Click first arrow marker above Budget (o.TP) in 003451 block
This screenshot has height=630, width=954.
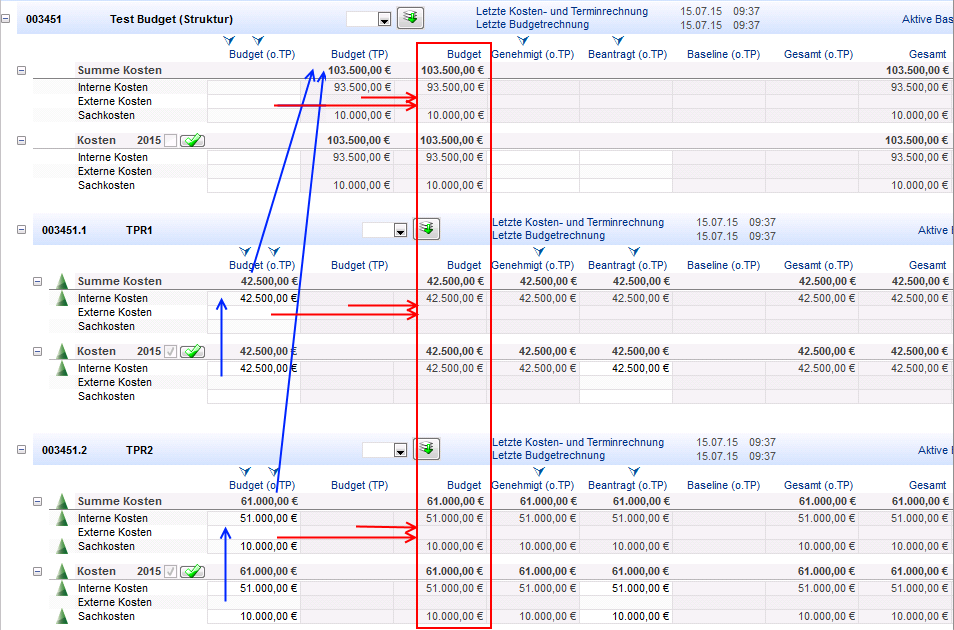click(x=229, y=41)
